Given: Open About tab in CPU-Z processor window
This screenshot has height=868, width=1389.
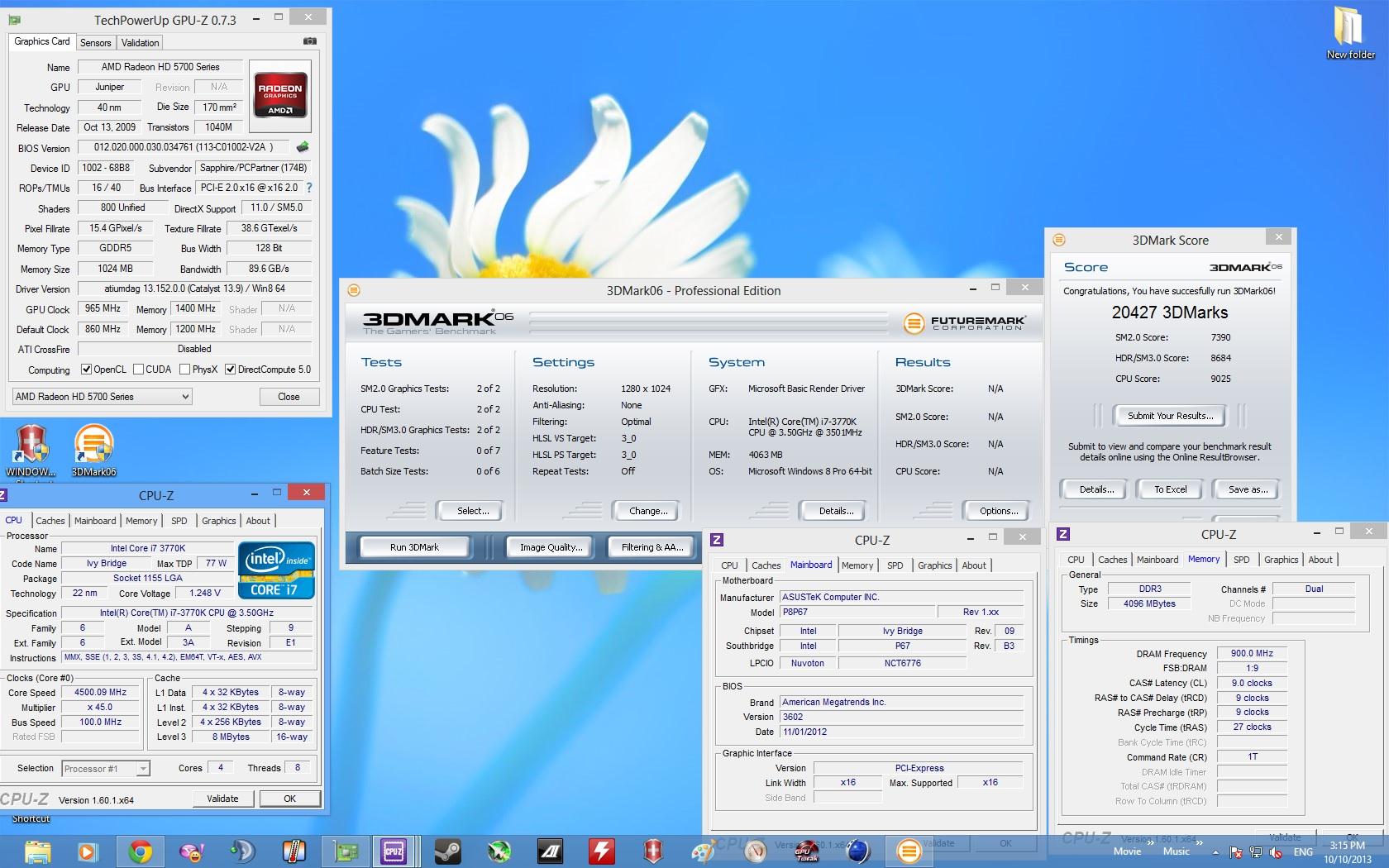Looking at the screenshot, I should click(258, 521).
